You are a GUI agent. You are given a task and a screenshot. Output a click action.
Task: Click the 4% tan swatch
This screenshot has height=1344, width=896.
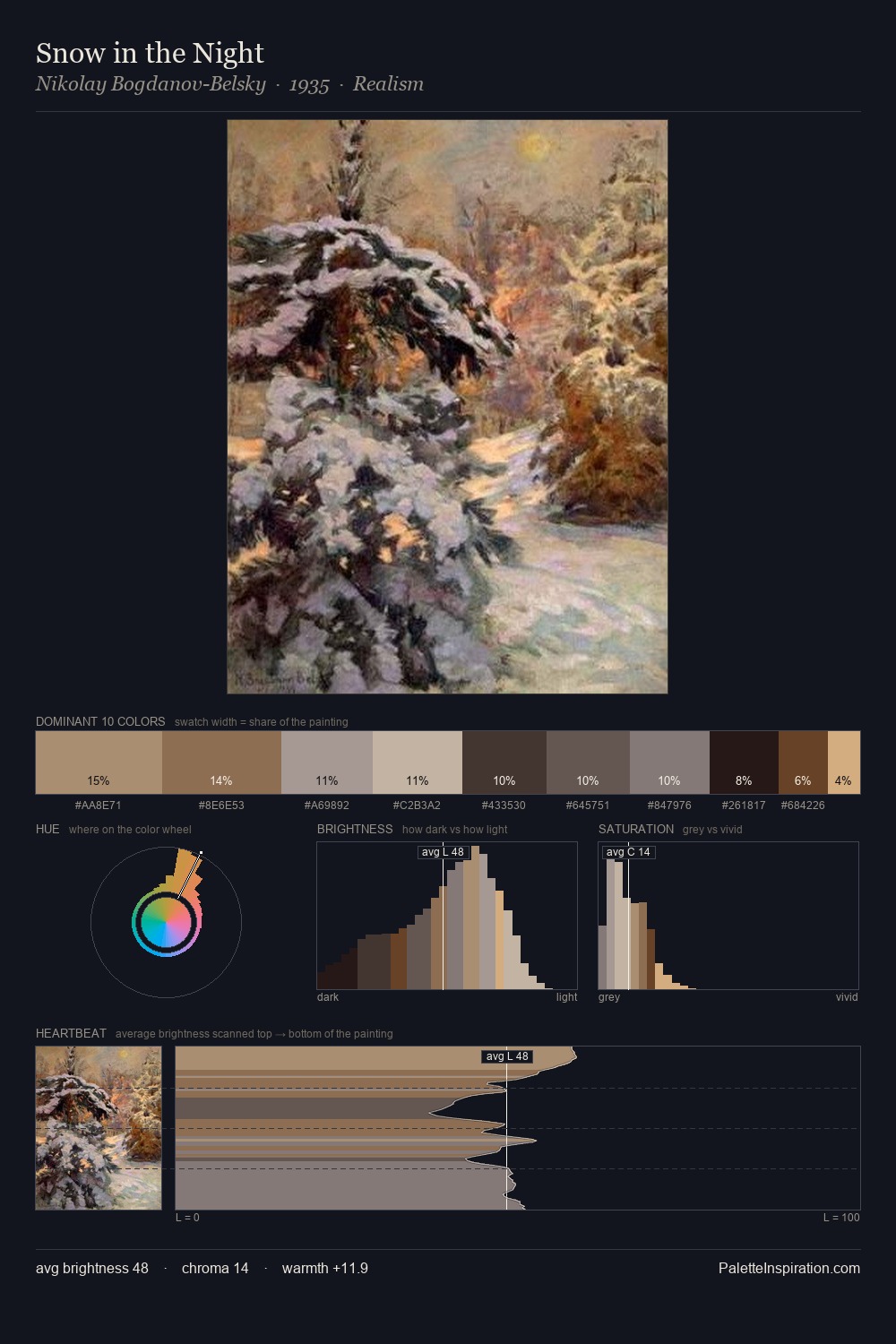pyautogui.click(x=844, y=762)
